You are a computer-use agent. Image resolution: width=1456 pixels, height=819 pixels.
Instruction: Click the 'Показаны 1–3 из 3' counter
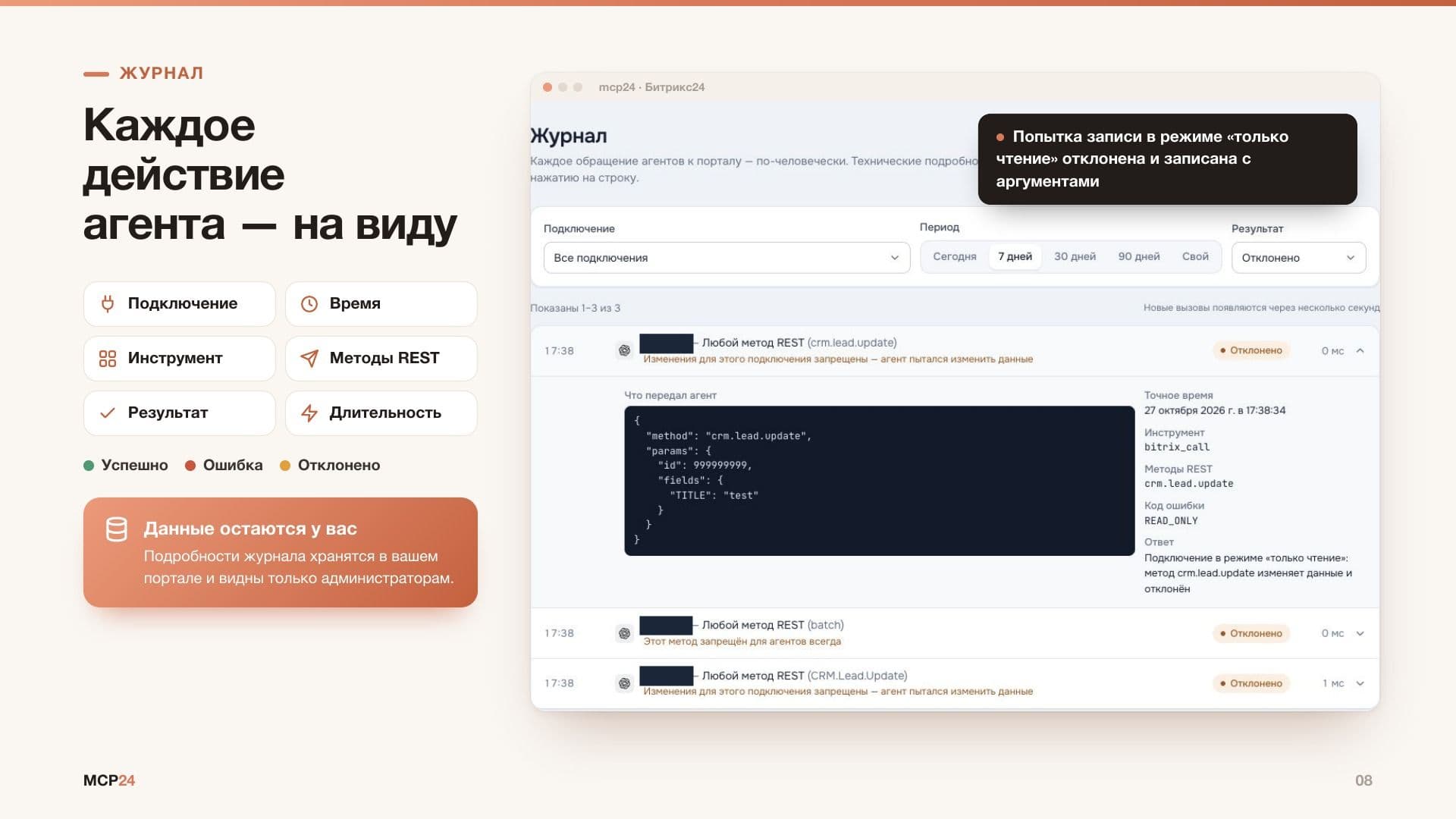575,308
